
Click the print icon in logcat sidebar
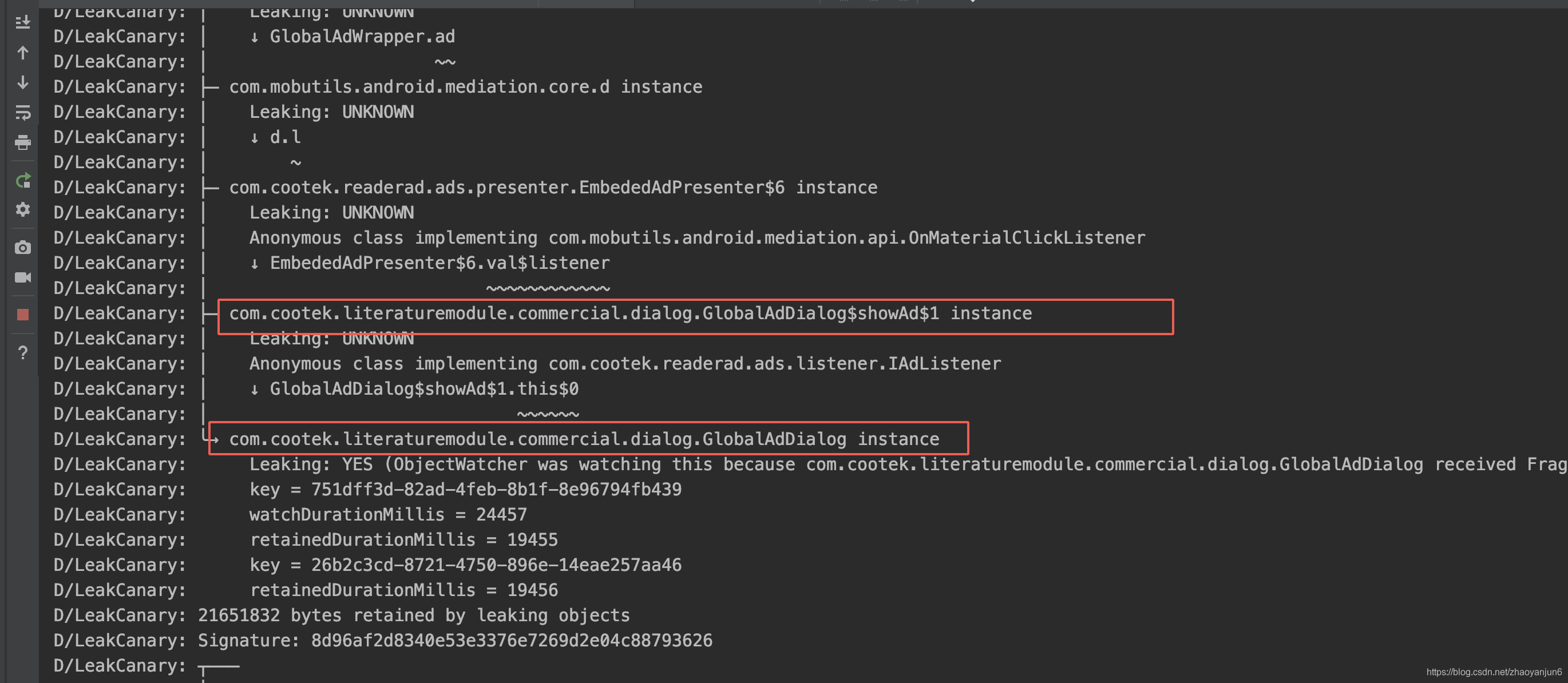(x=22, y=142)
